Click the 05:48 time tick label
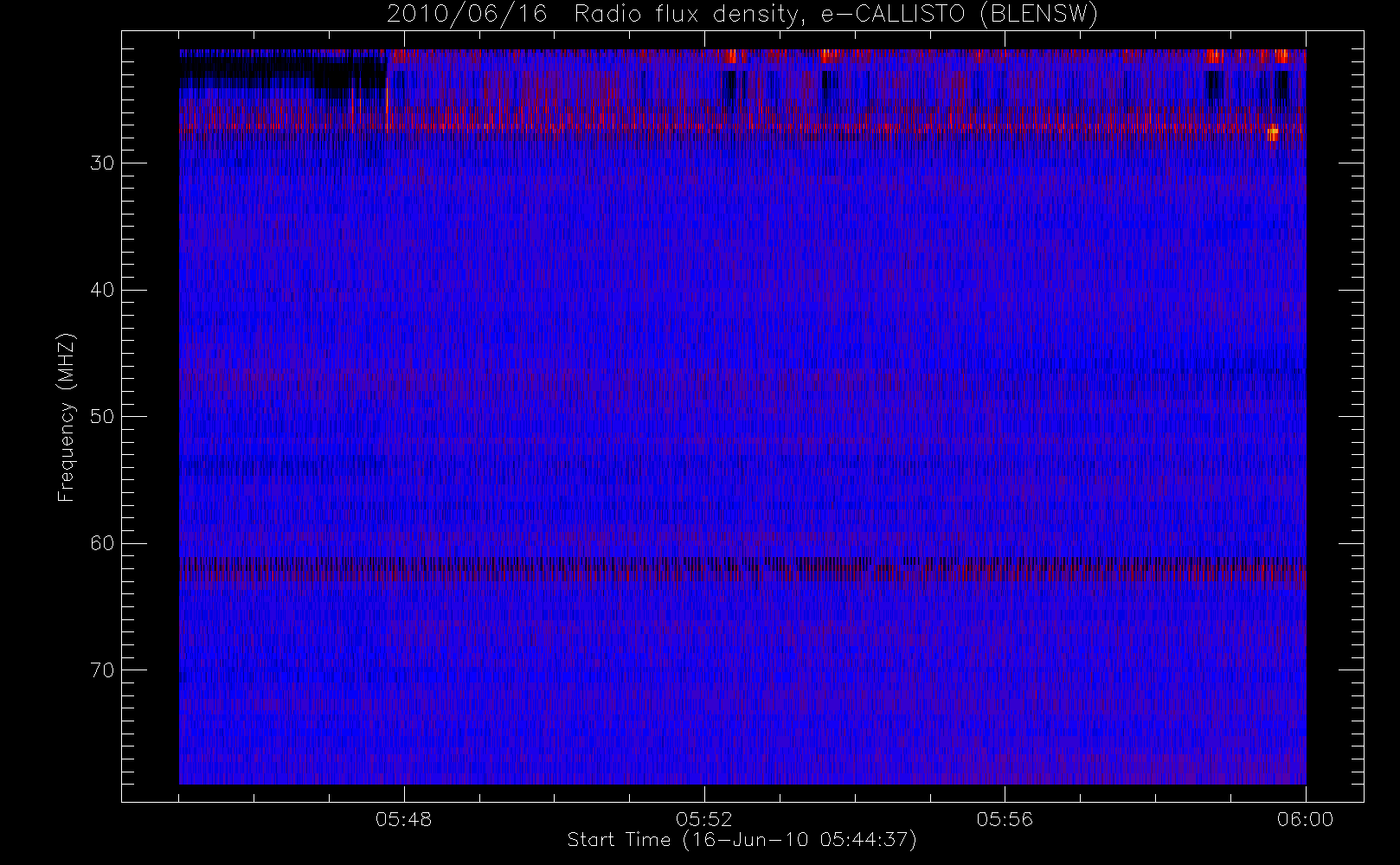This screenshot has width=1400, height=865. click(404, 819)
